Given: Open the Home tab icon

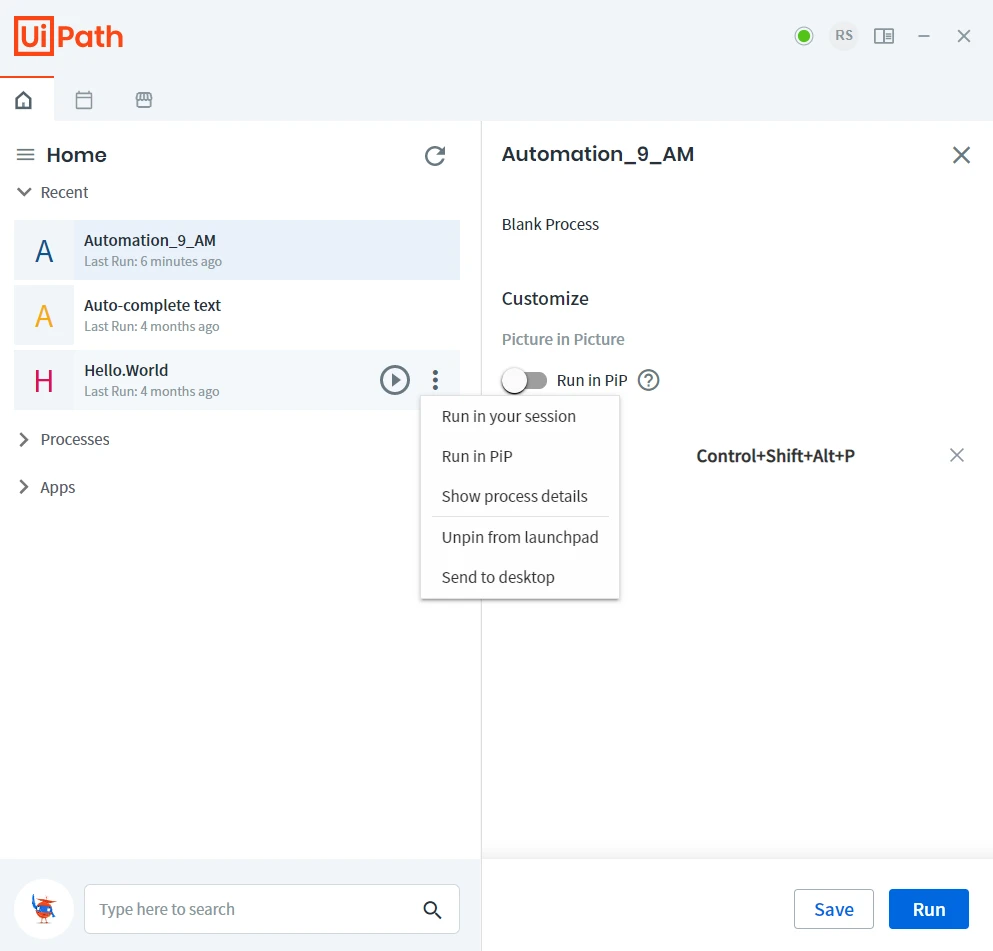Looking at the screenshot, I should (x=23, y=100).
